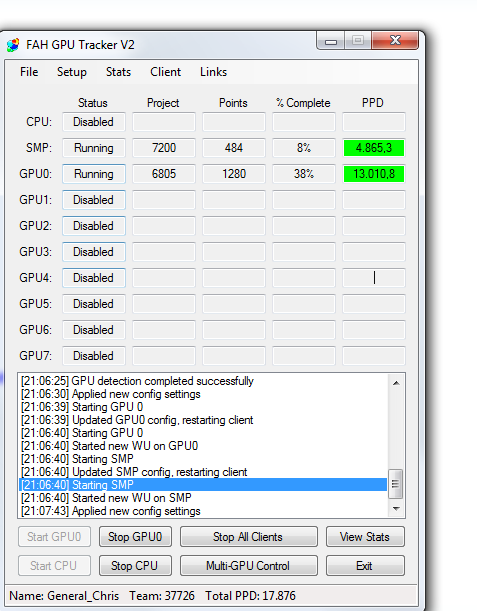The image size is (477, 611).
Task: Click the PPD column header
Action: point(373,103)
